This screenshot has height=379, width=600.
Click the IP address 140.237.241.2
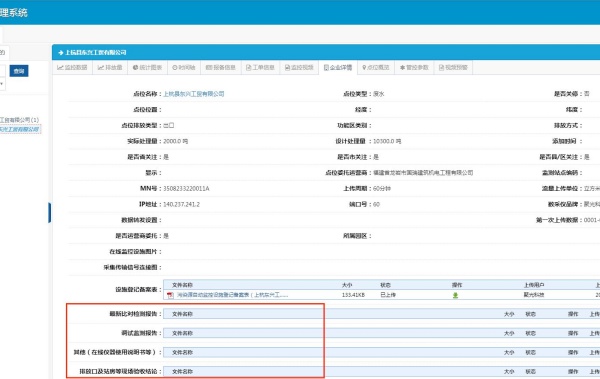coord(181,204)
